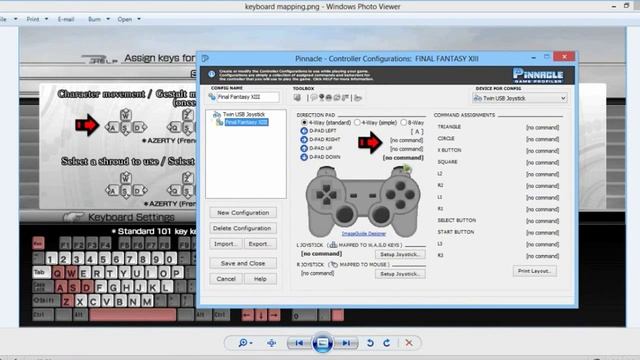Click [no command] for L3
This screenshot has width=640, height=360.
click(x=542, y=244)
